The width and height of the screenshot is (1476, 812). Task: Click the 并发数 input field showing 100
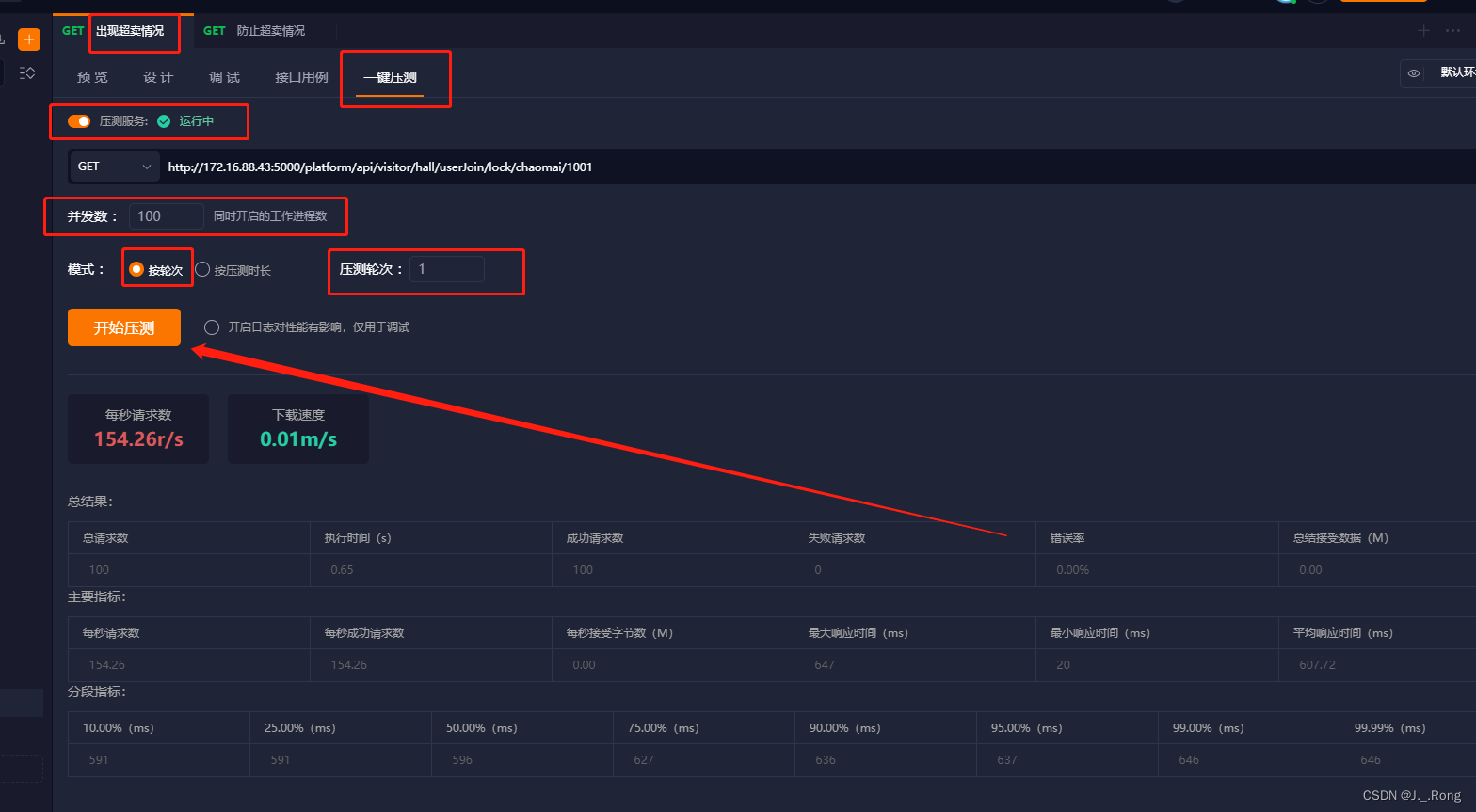tap(167, 216)
